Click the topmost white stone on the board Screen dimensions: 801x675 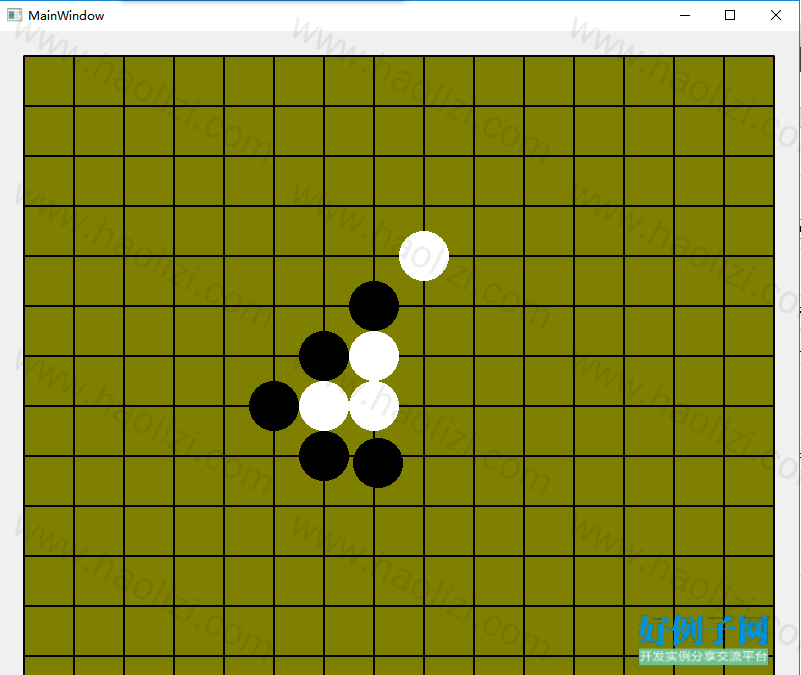click(x=424, y=256)
